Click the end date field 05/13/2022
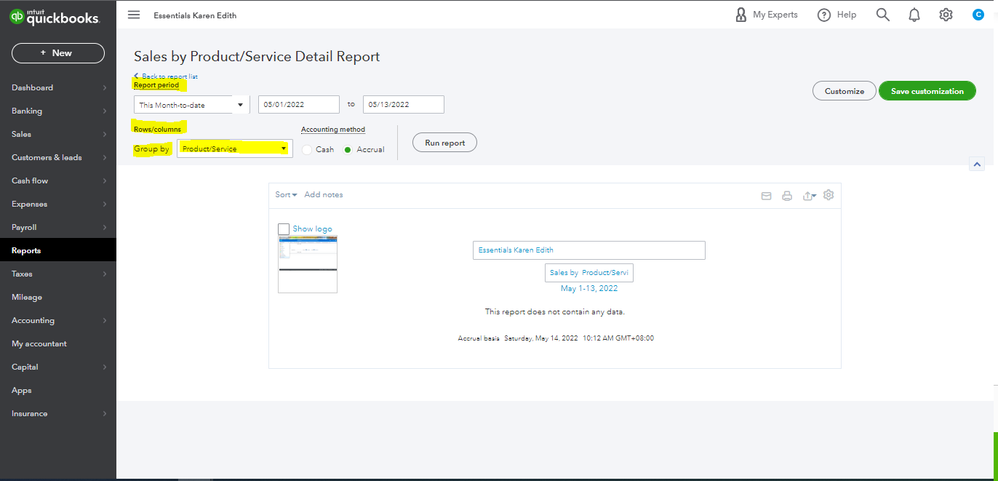 (x=404, y=105)
